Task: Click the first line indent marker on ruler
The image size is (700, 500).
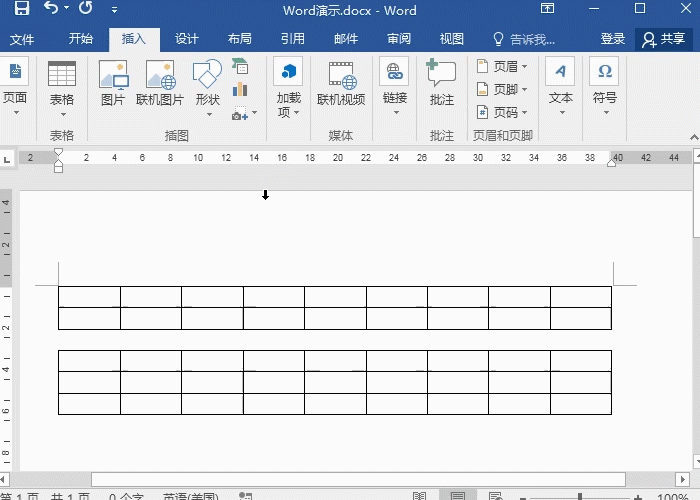Action: pyautogui.click(x=58, y=152)
